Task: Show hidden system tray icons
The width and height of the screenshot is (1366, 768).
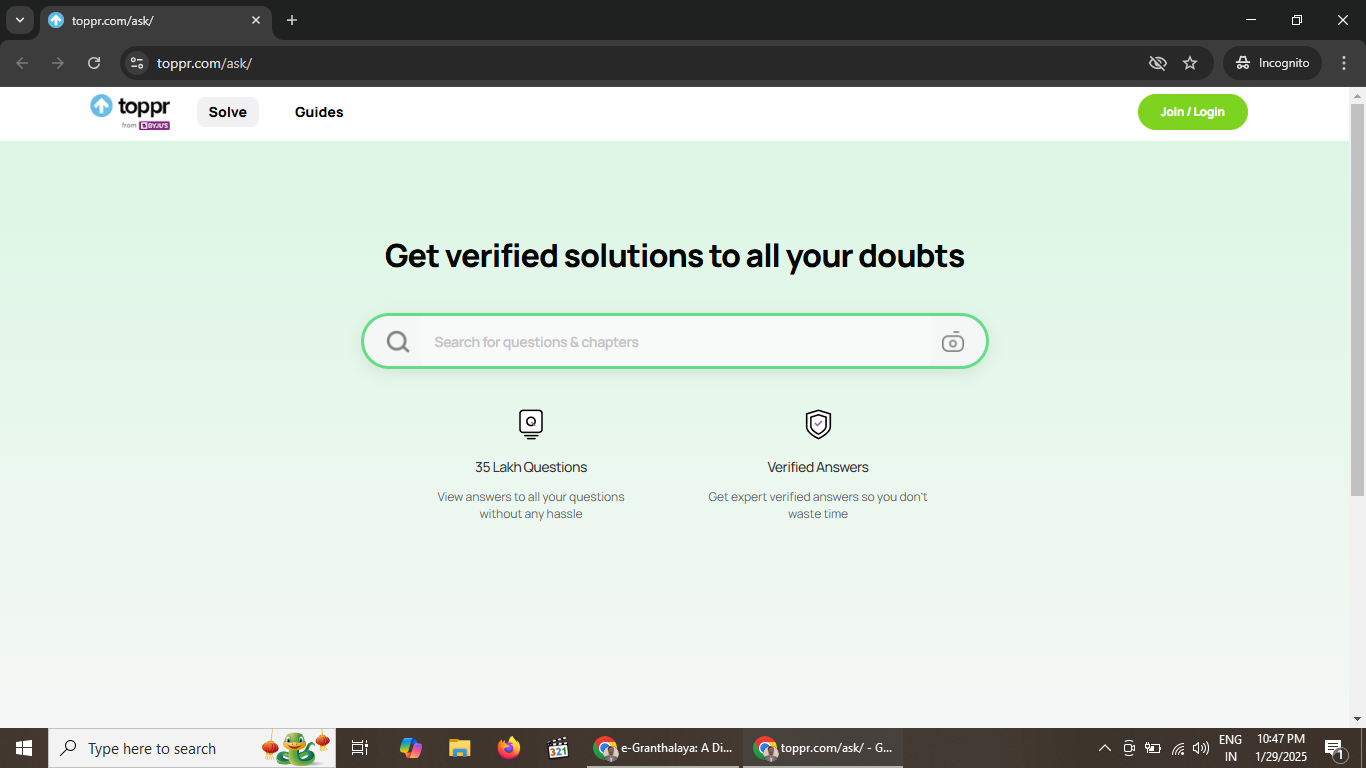Action: (1105, 748)
